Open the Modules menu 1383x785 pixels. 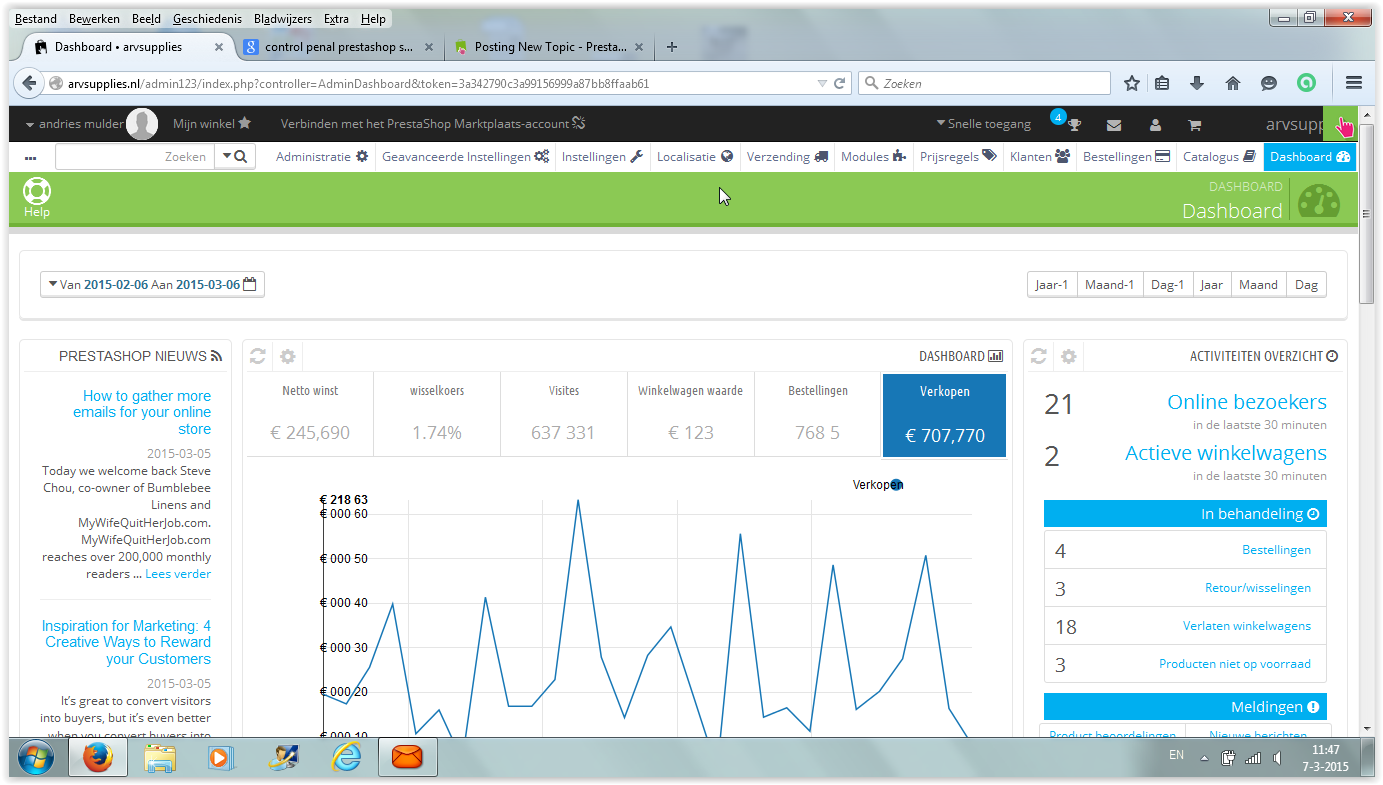(873, 156)
